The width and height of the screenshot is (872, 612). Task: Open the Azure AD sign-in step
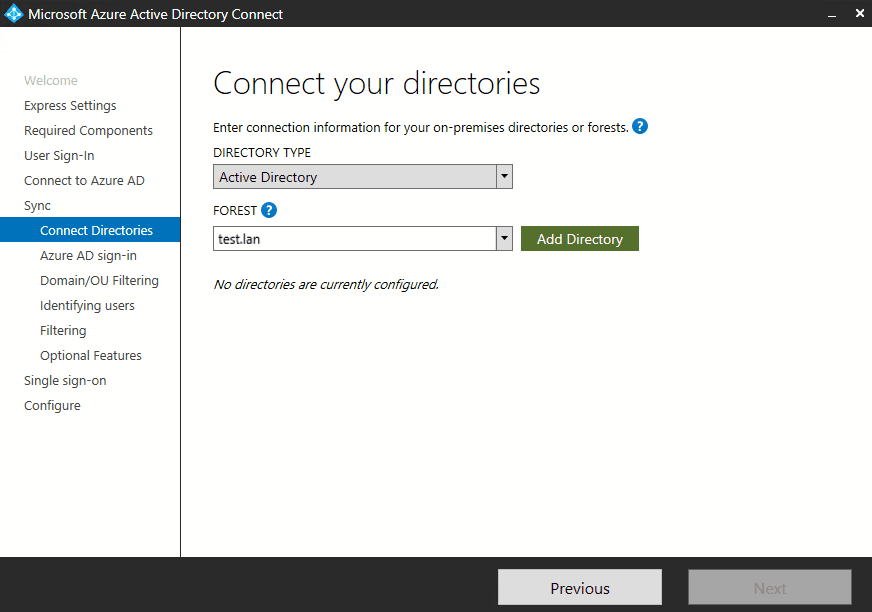coord(88,255)
